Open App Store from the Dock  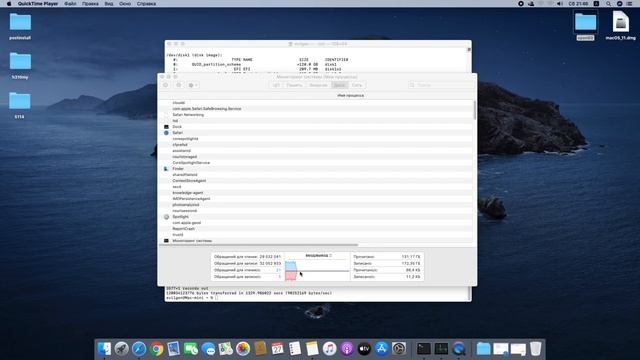pyautogui.click(x=382, y=349)
